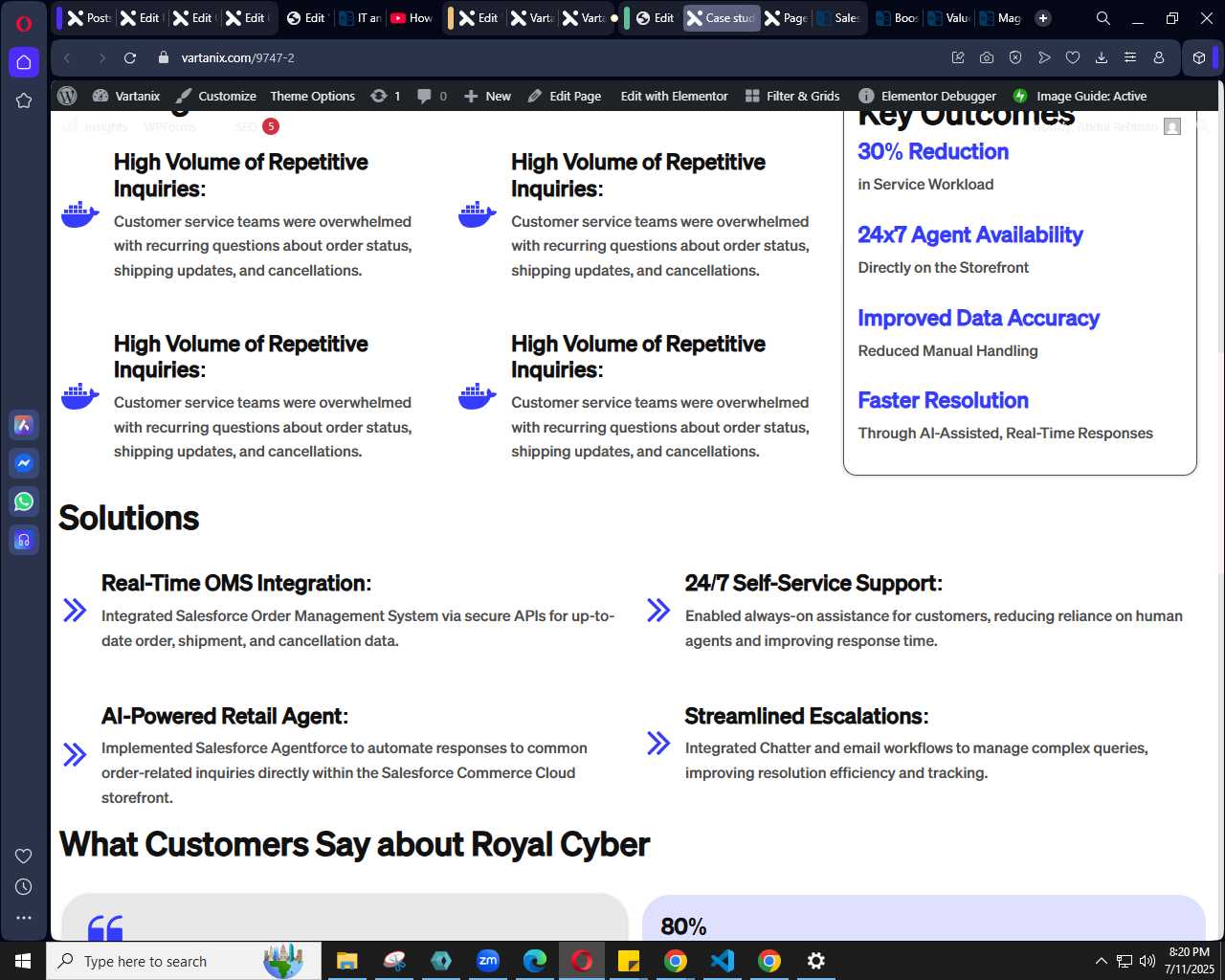
Task: Open the tab search magnifier icon
Action: click(1103, 18)
